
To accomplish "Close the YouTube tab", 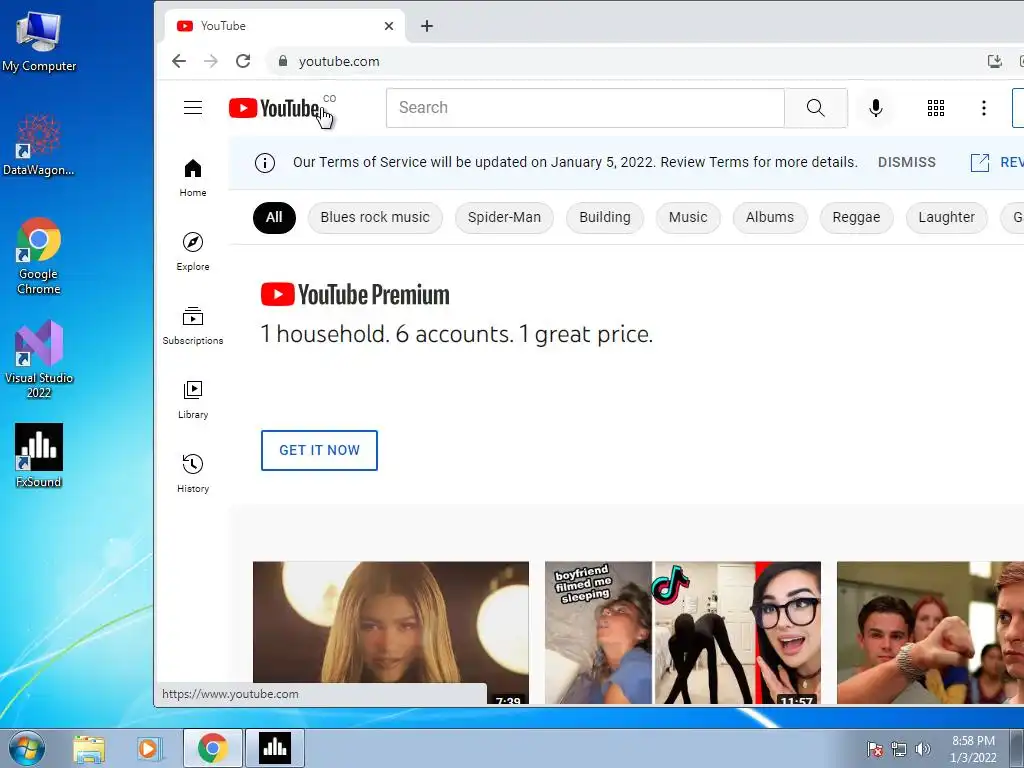I will point(389,26).
